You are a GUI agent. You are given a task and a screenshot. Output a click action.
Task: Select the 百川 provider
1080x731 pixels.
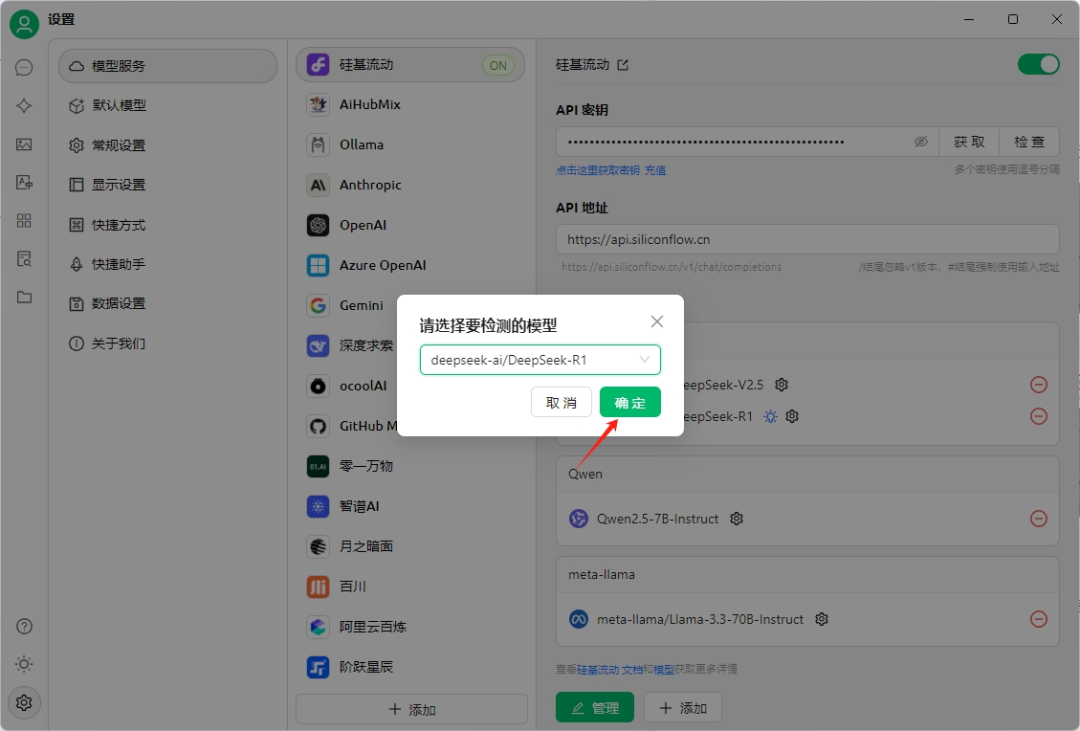point(411,586)
